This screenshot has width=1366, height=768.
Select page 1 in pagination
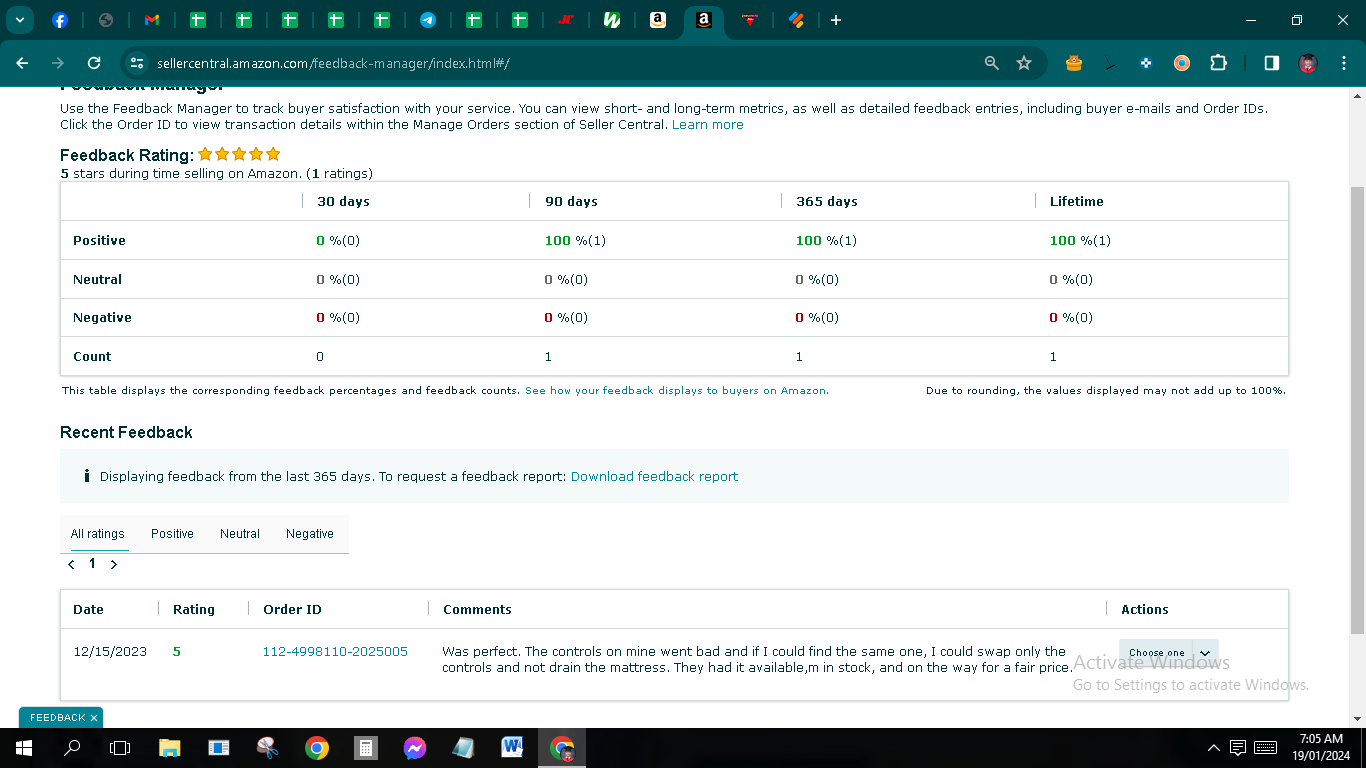(x=92, y=564)
